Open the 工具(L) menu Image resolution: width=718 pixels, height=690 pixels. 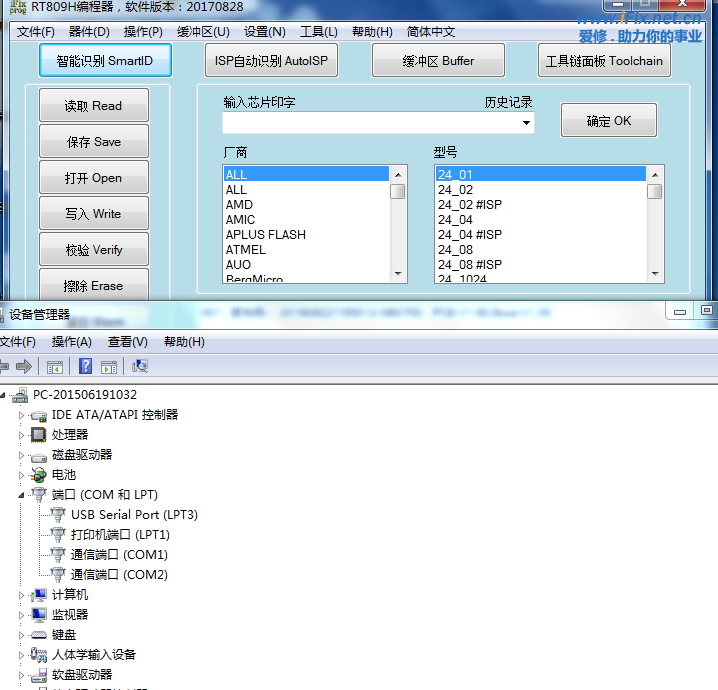pyautogui.click(x=319, y=32)
